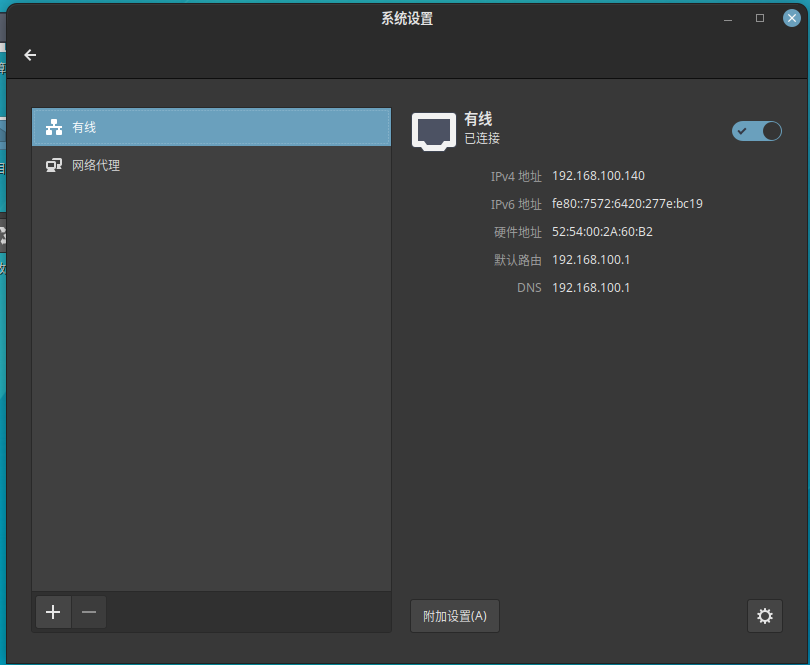Click the 默认路由 value 192.168.100.1
810x665 pixels.
point(591,260)
